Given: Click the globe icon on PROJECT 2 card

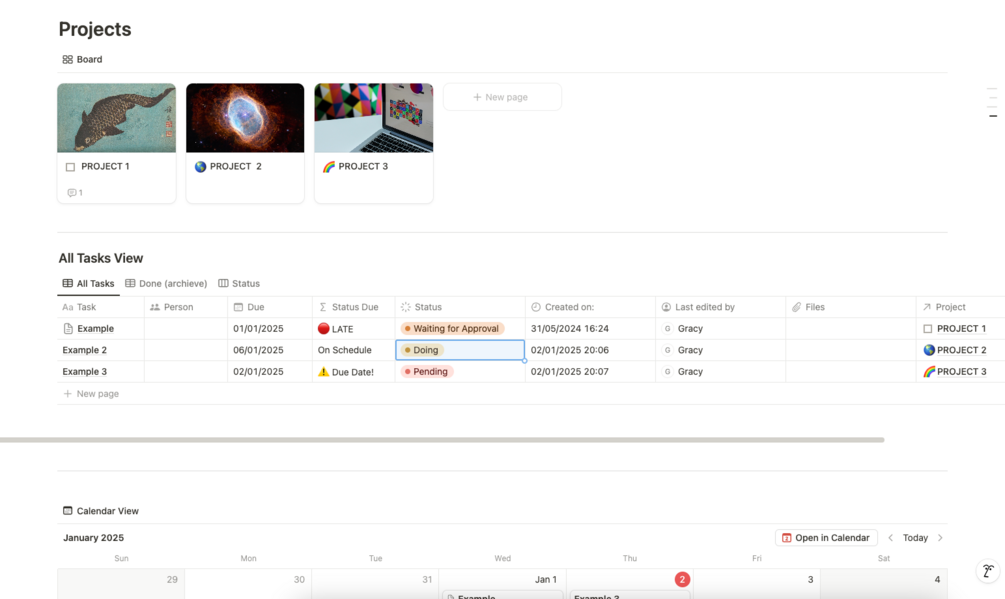Looking at the screenshot, I should coord(201,167).
